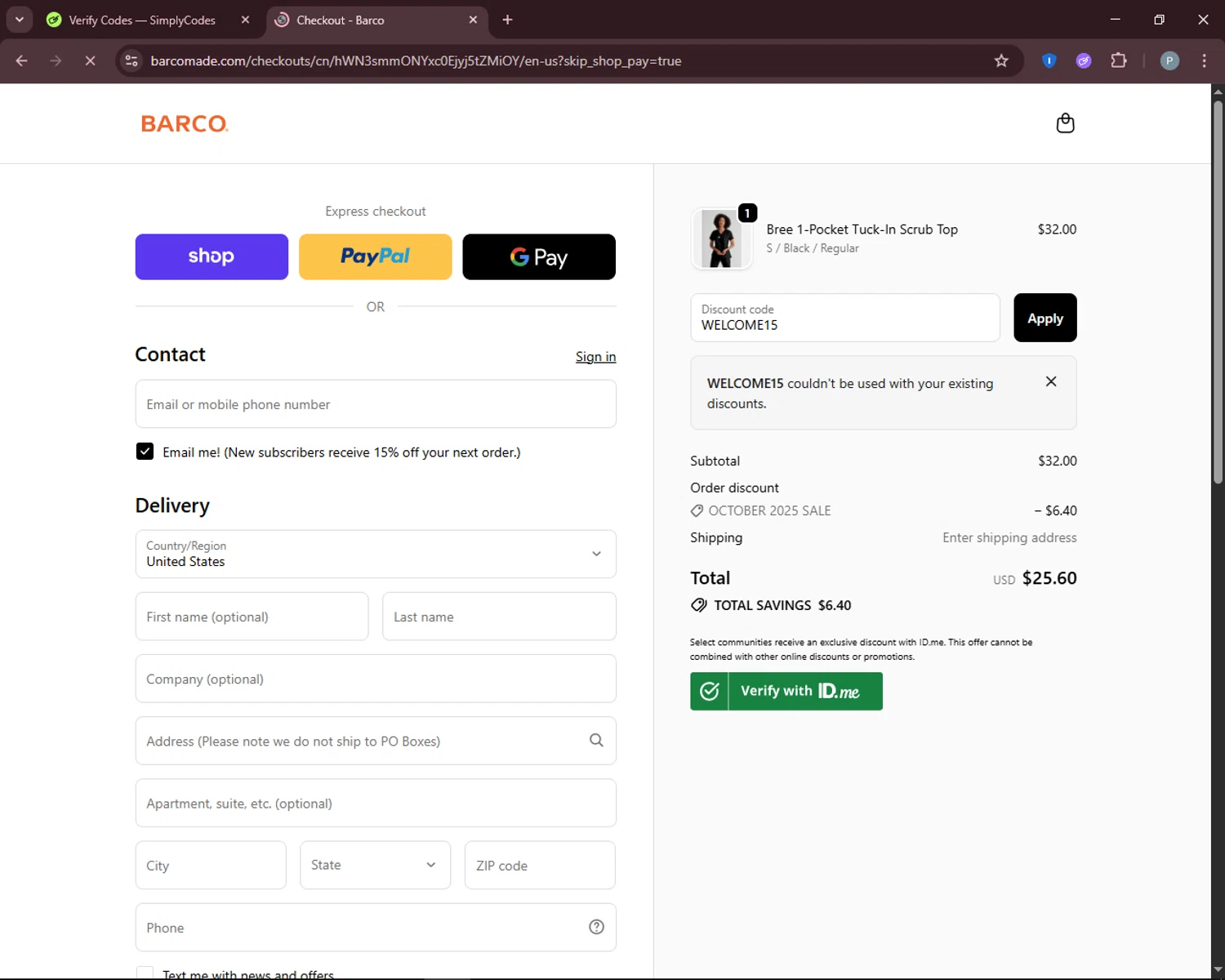The width and height of the screenshot is (1225, 980).
Task: Go forward in browser history
Action: pos(56,60)
